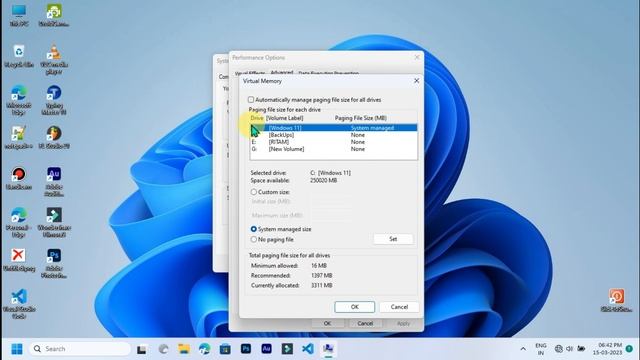Click the taskbar Search box
The height and width of the screenshot is (360, 640).
[80, 349]
